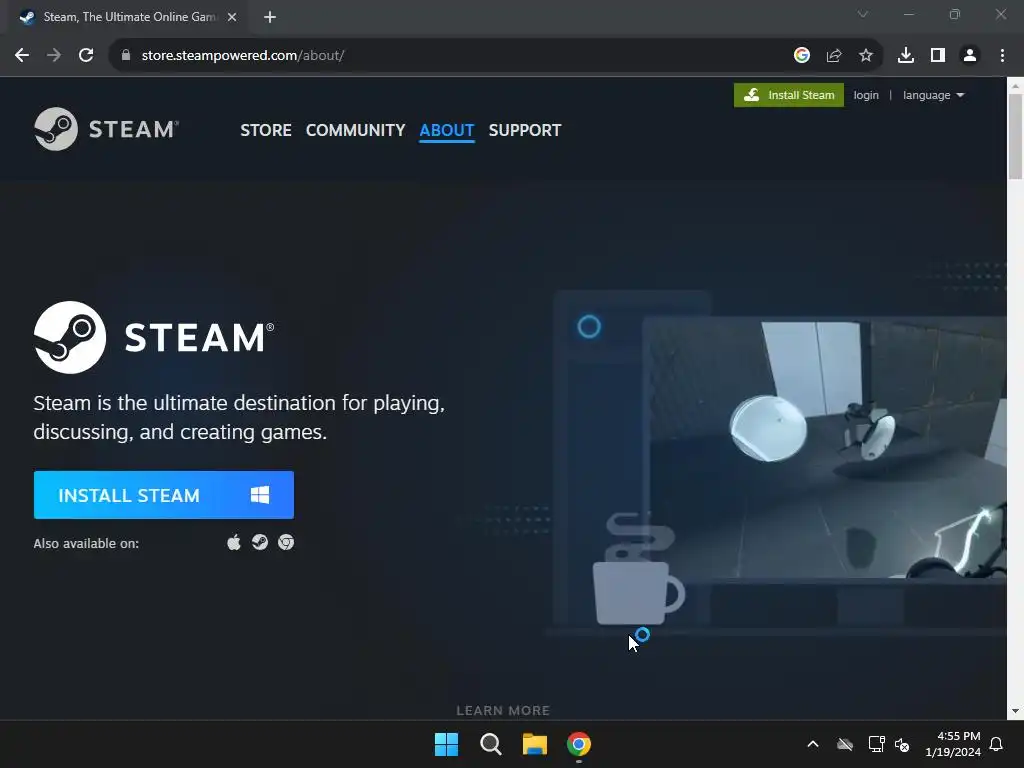Open the tab search chevron
This screenshot has height=768, width=1024.
click(863, 14)
